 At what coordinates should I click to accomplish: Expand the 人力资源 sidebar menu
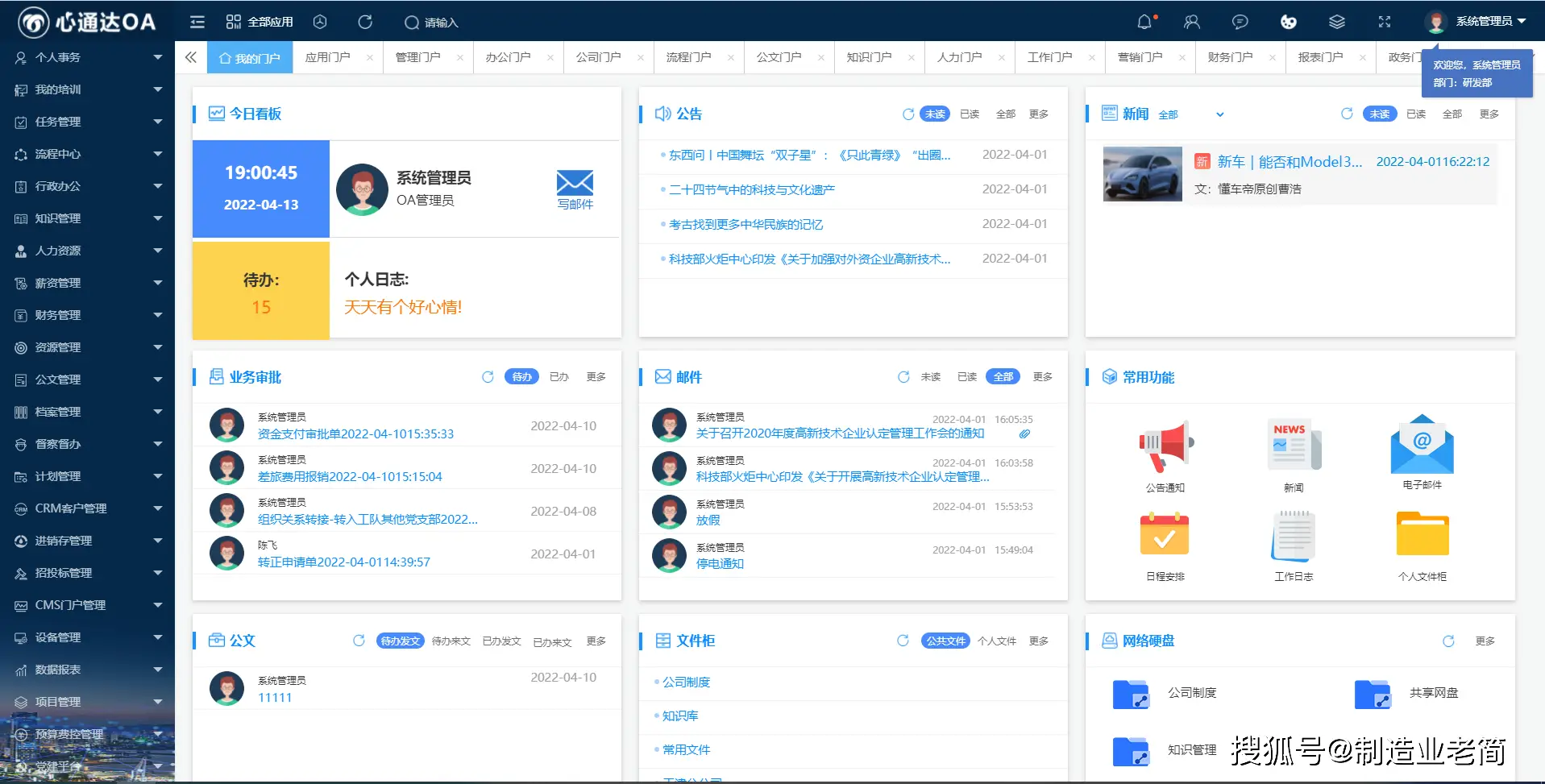pos(87,251)
